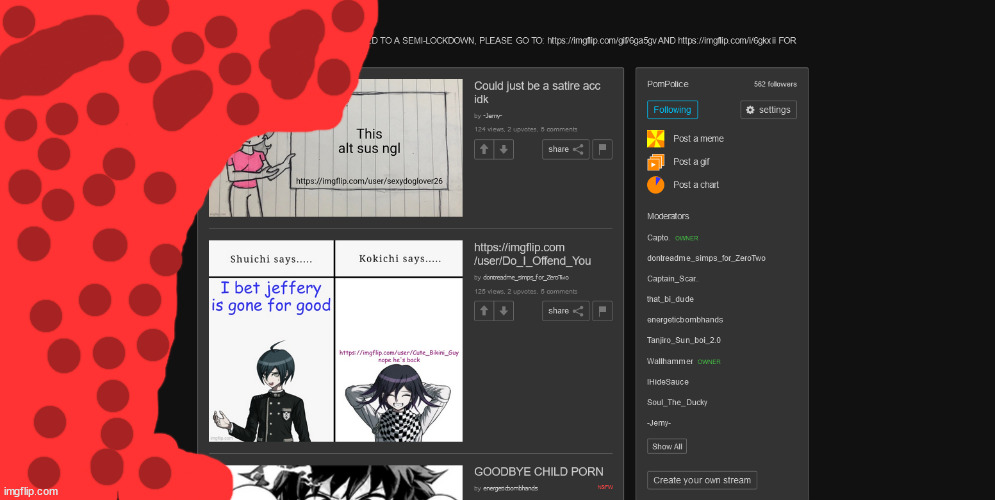Open share options for the Do_I_Offend_You post

tap(566, 311)
